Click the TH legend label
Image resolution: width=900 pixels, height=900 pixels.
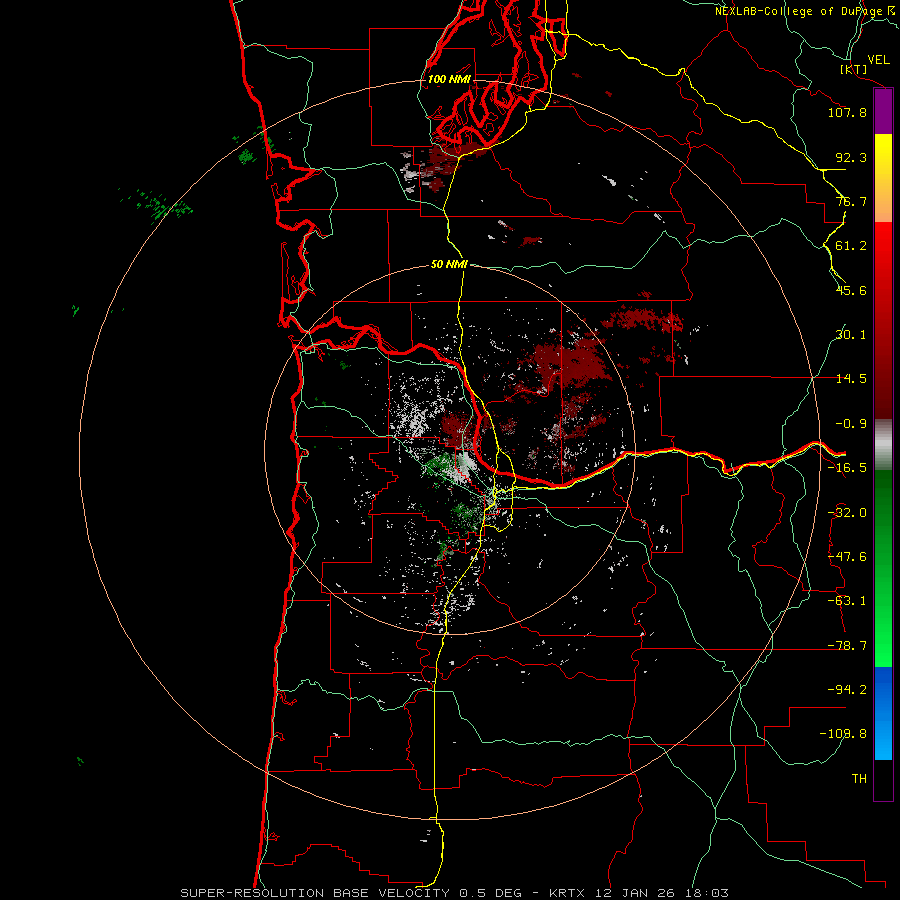(859, 779)
